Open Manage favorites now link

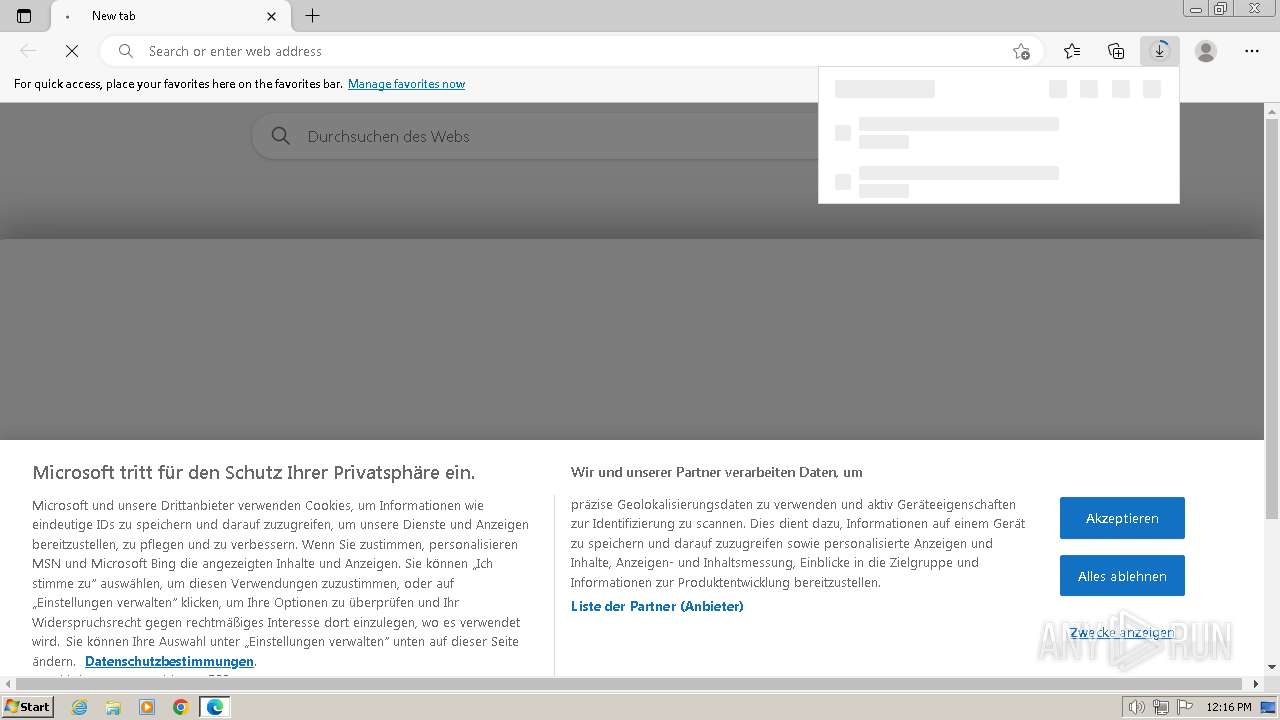point(406,84)
